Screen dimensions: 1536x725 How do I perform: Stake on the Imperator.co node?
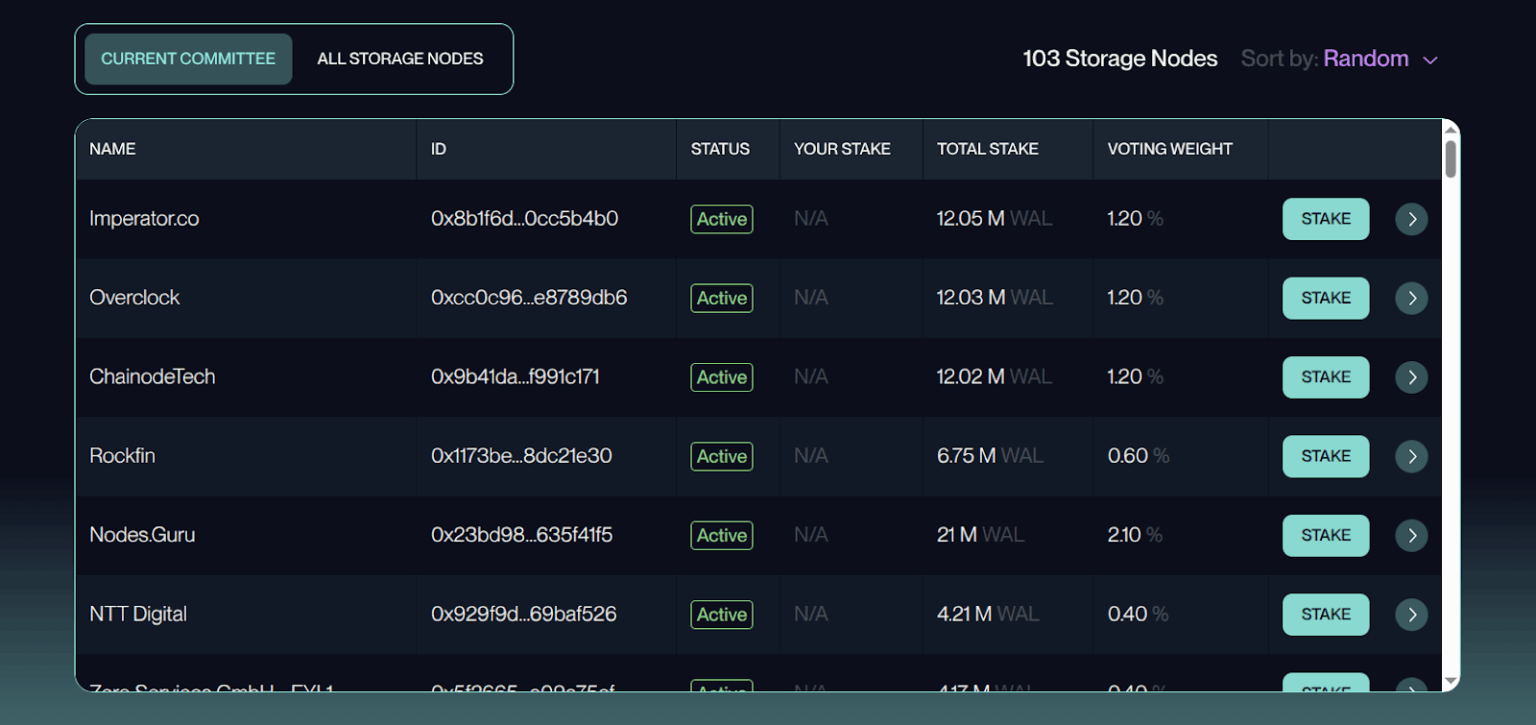point(1325,219)
